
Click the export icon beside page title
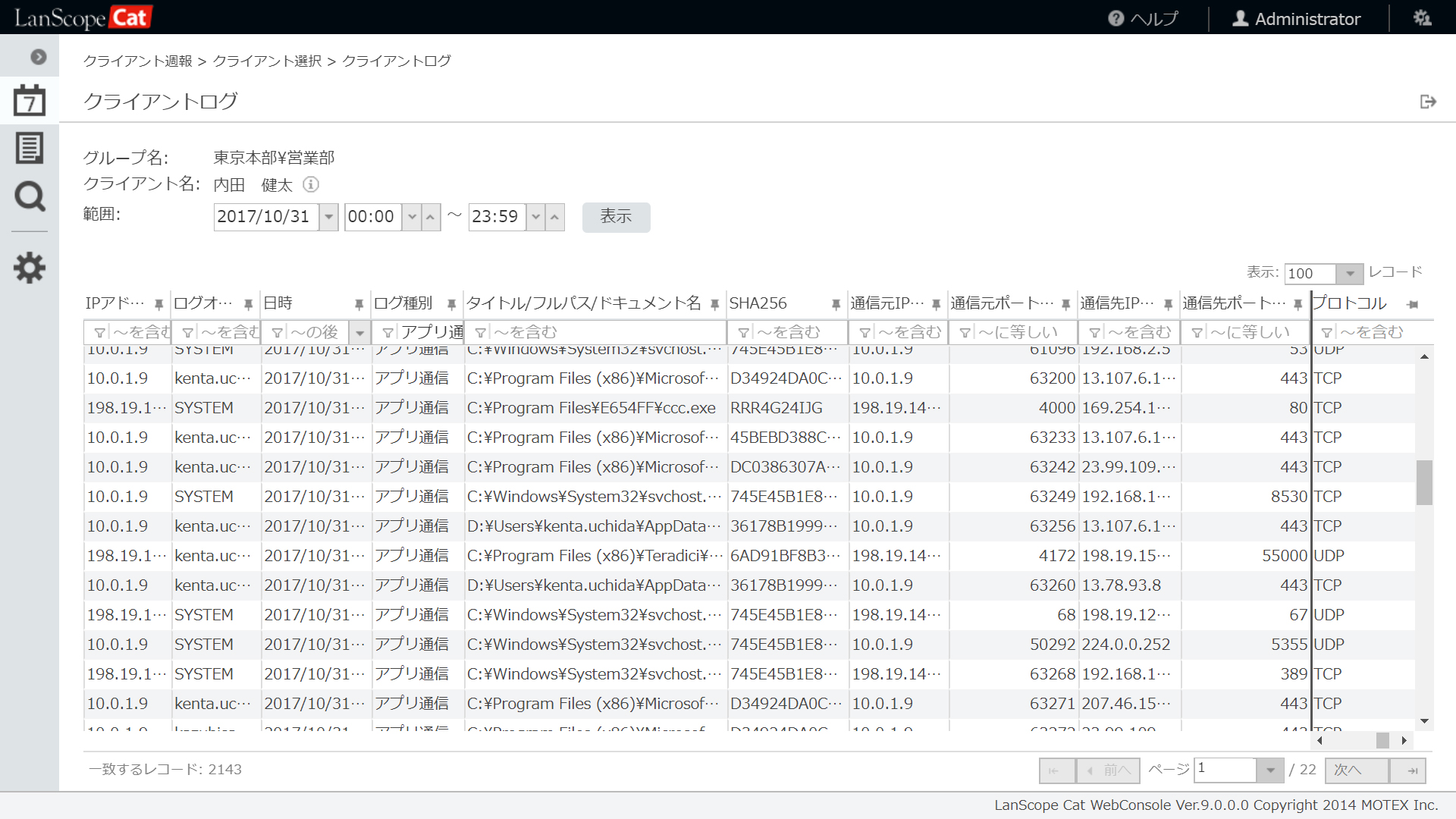[x=1428, y=102]
